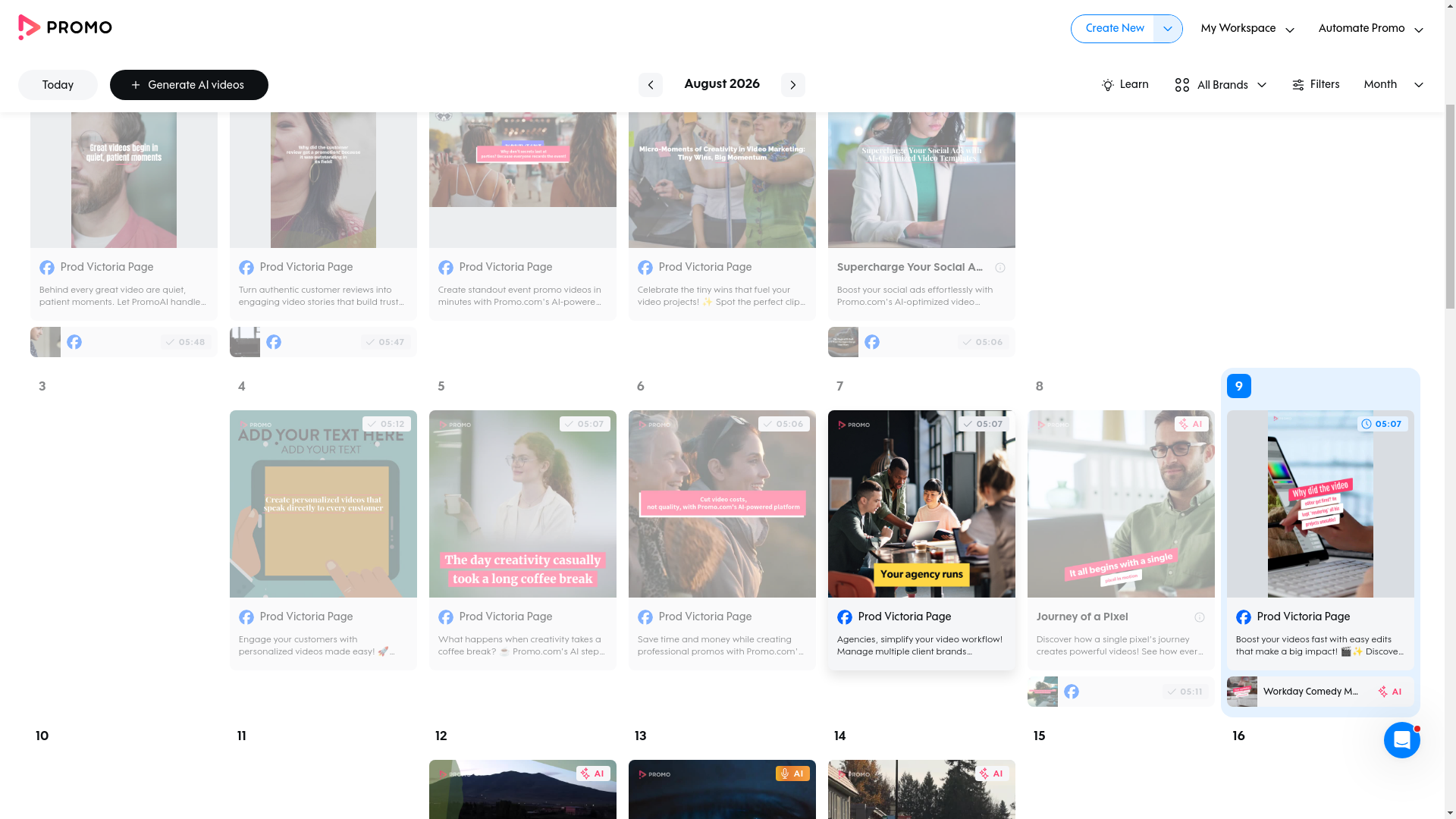Viewport: 1456px width, 819px height.
Task: Open 'Micro-Moments of Creativity' video thumbnail
Action: pyautogui.click(x=722, y=180)
